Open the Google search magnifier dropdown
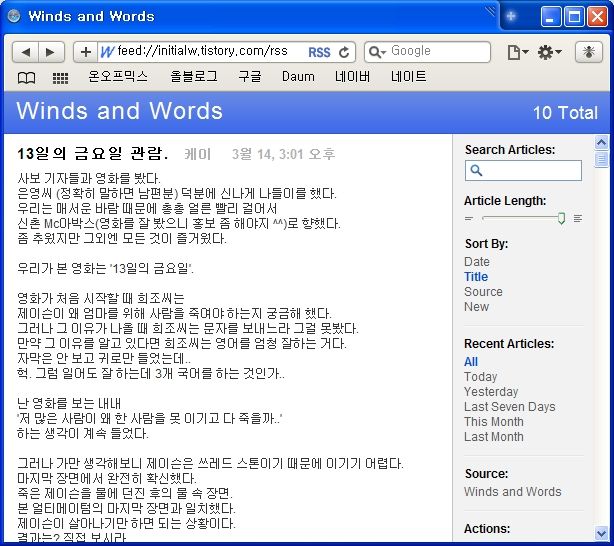This screenshot has width=614, height=546. click(377, 52)
